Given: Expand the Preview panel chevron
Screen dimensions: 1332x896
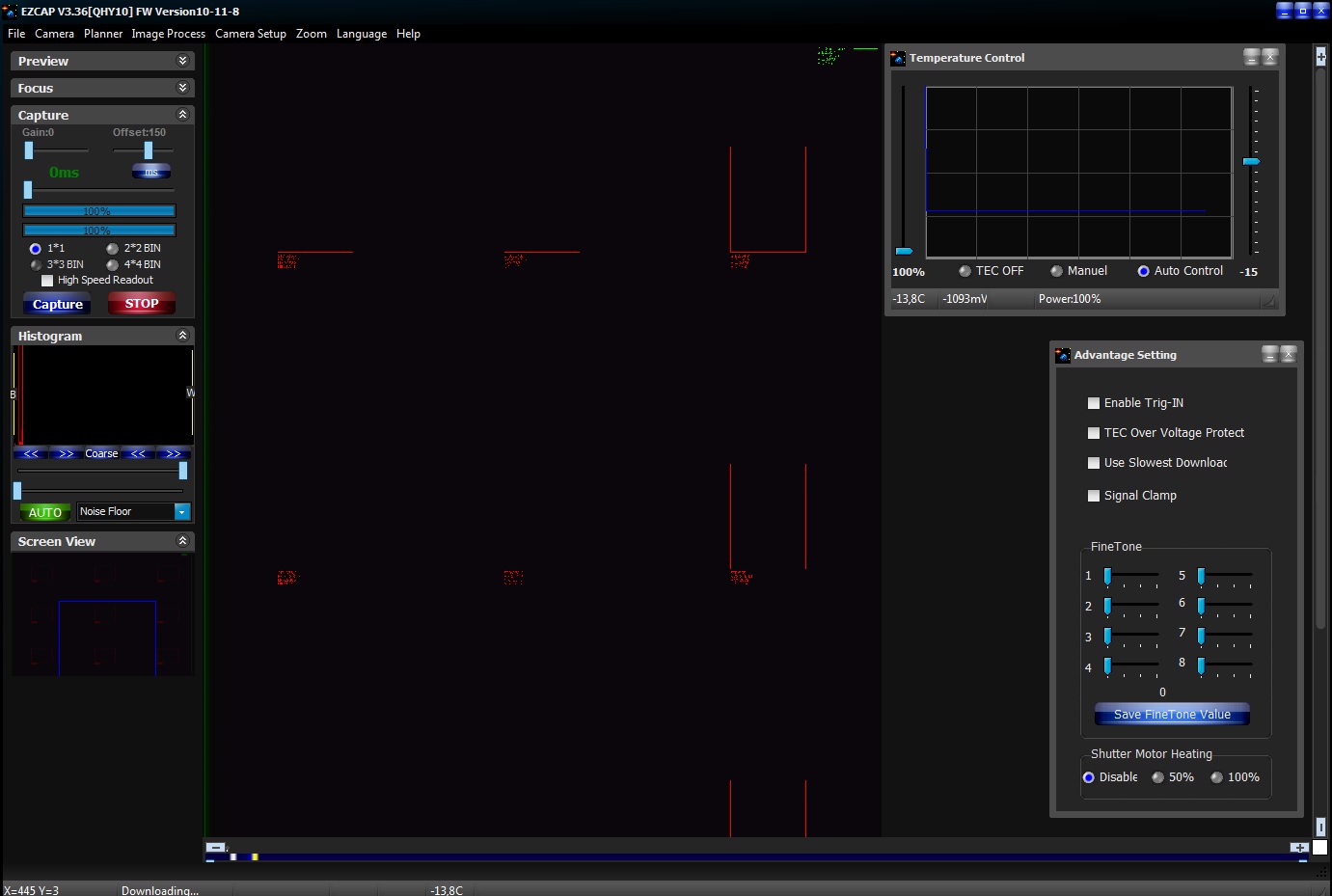Looking at the screenshot, I should [x=182, y=61].
